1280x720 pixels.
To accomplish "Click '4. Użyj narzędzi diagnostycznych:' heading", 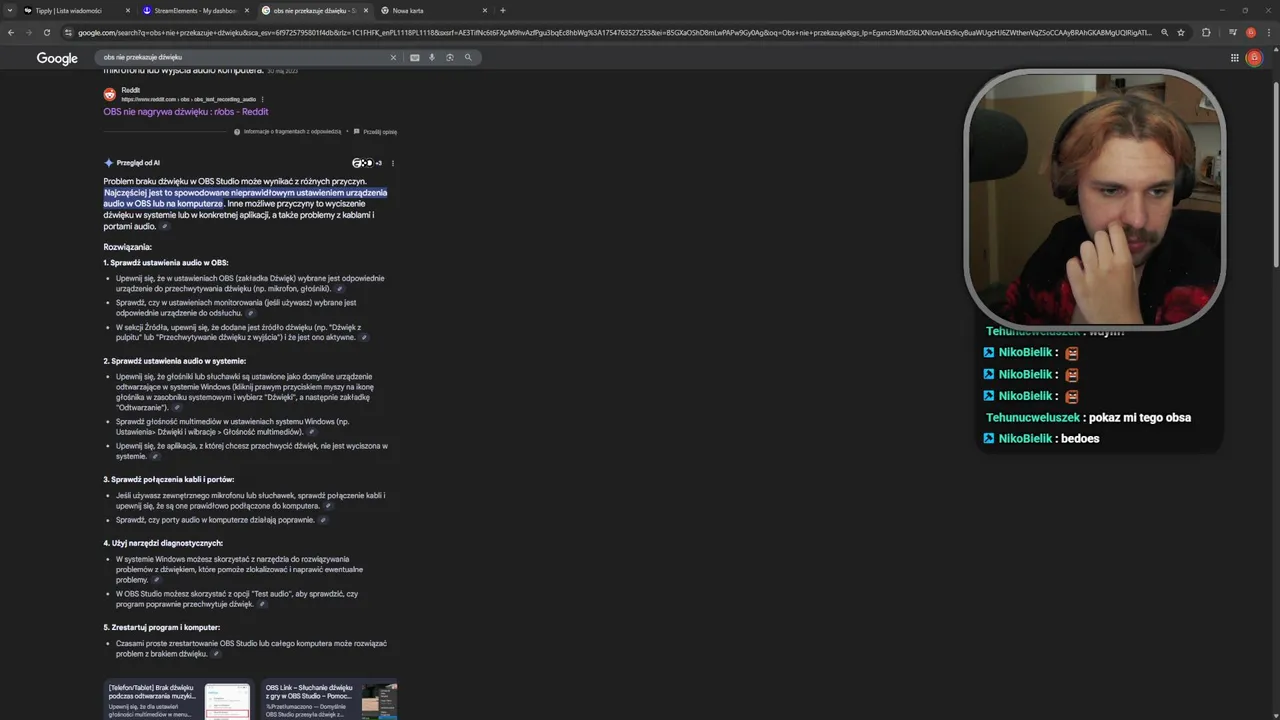I will tap(163, 543).
